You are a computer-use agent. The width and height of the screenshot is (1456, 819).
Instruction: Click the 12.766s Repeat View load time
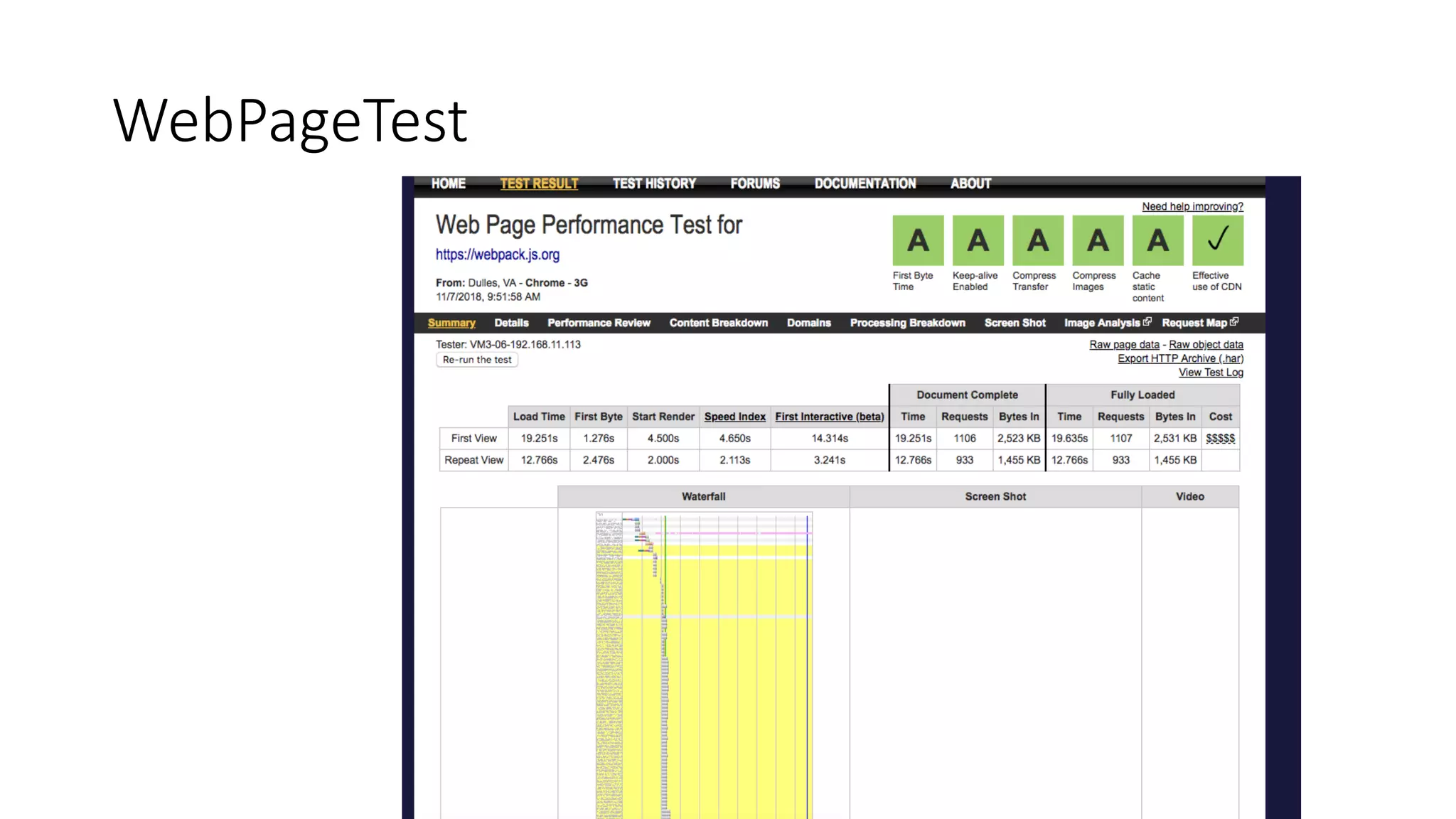point(539,460)
